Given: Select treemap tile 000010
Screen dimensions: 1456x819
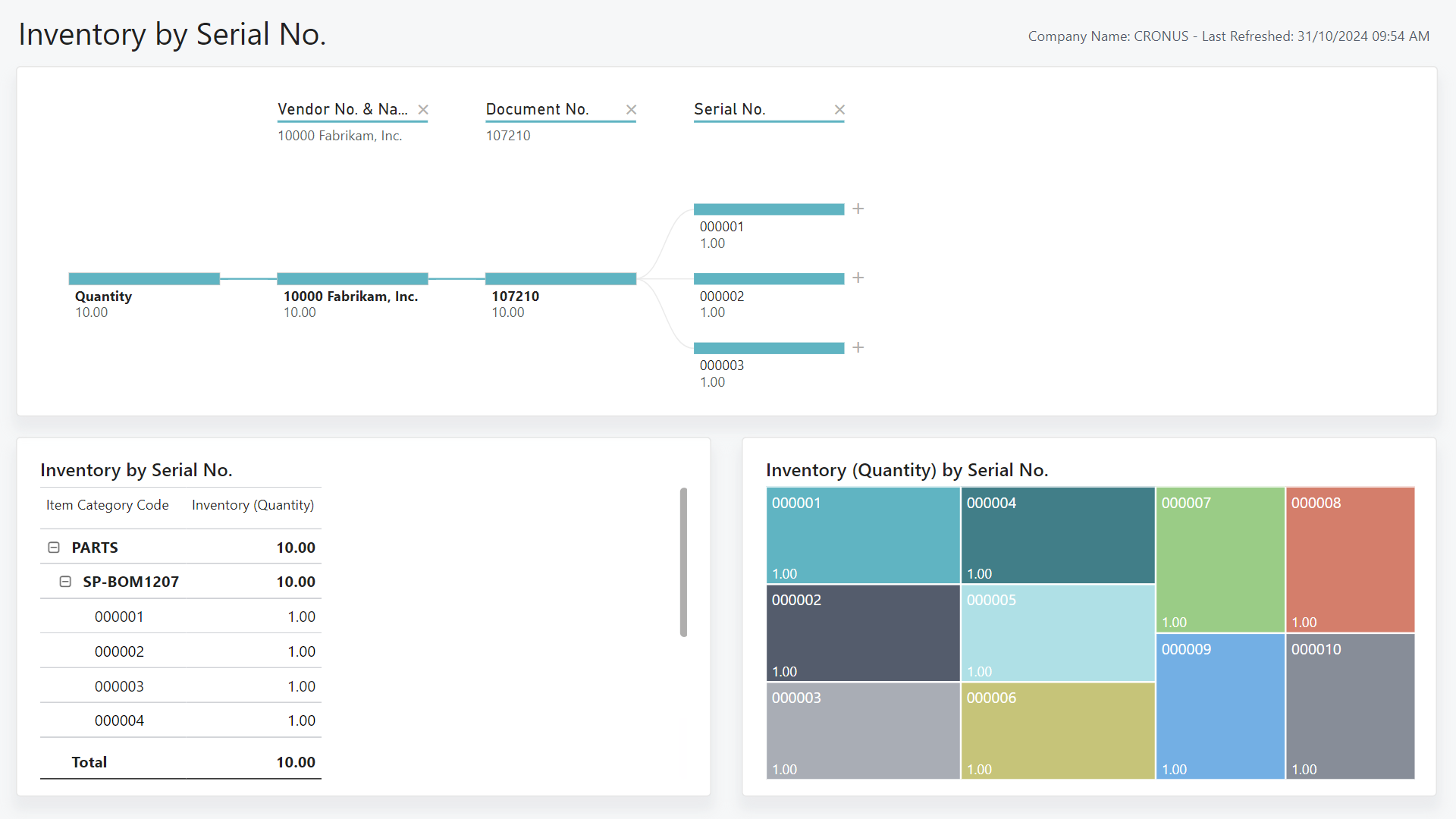Looking at the screenshot, I should pyautogui.click(x=1350, y=705).
